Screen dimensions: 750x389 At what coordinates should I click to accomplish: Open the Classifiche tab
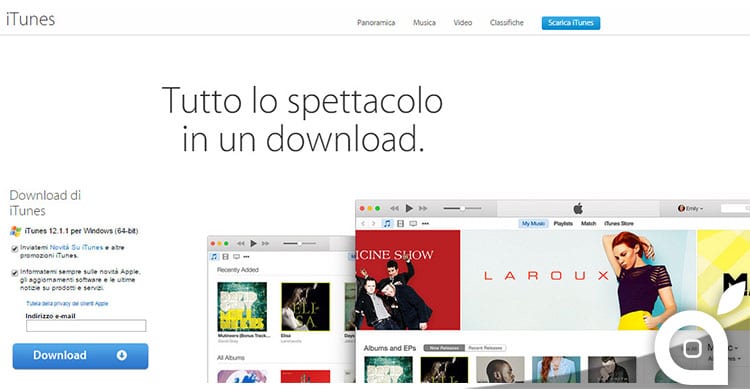coord(507,22)
